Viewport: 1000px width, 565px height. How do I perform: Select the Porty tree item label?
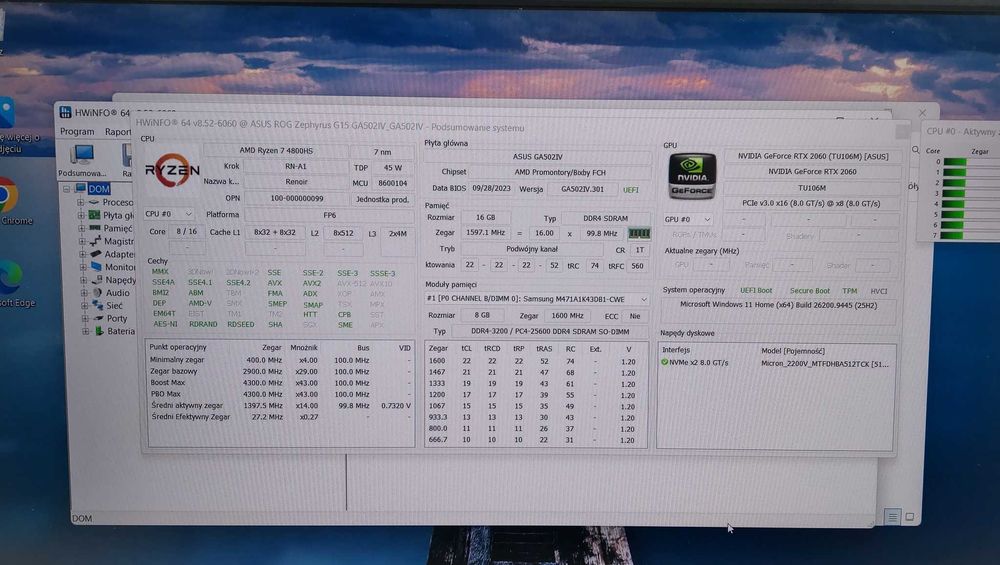tap(117, 318)
